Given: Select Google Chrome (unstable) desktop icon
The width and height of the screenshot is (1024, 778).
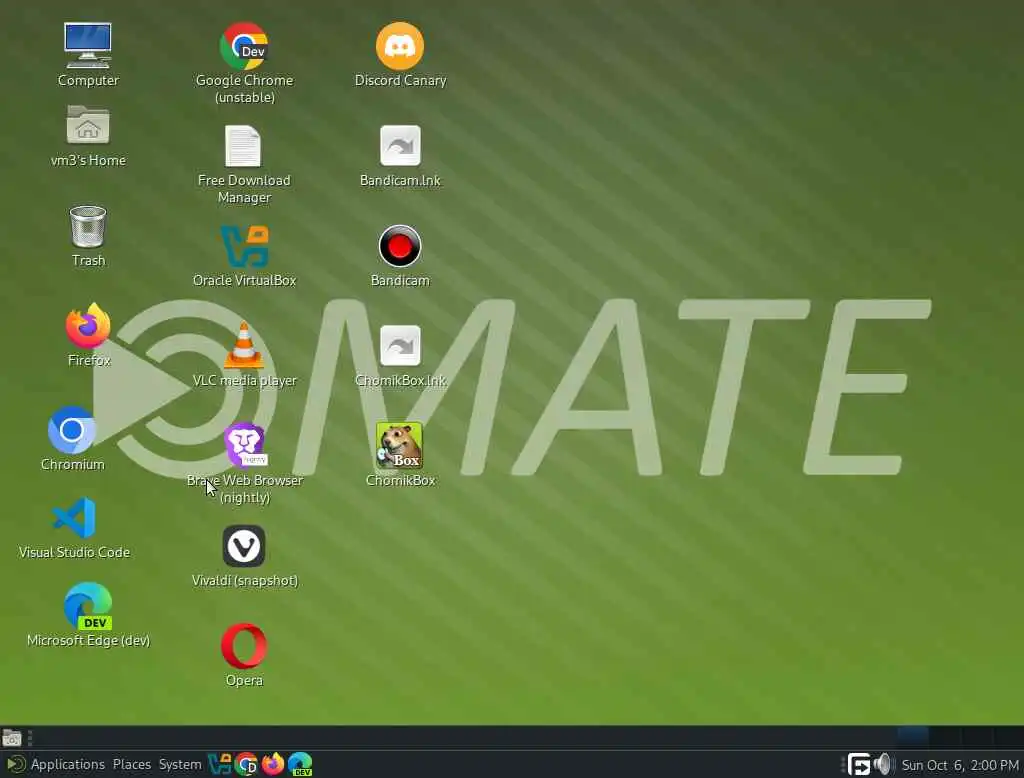Looking at the screenshot, I should coord(244,46).
